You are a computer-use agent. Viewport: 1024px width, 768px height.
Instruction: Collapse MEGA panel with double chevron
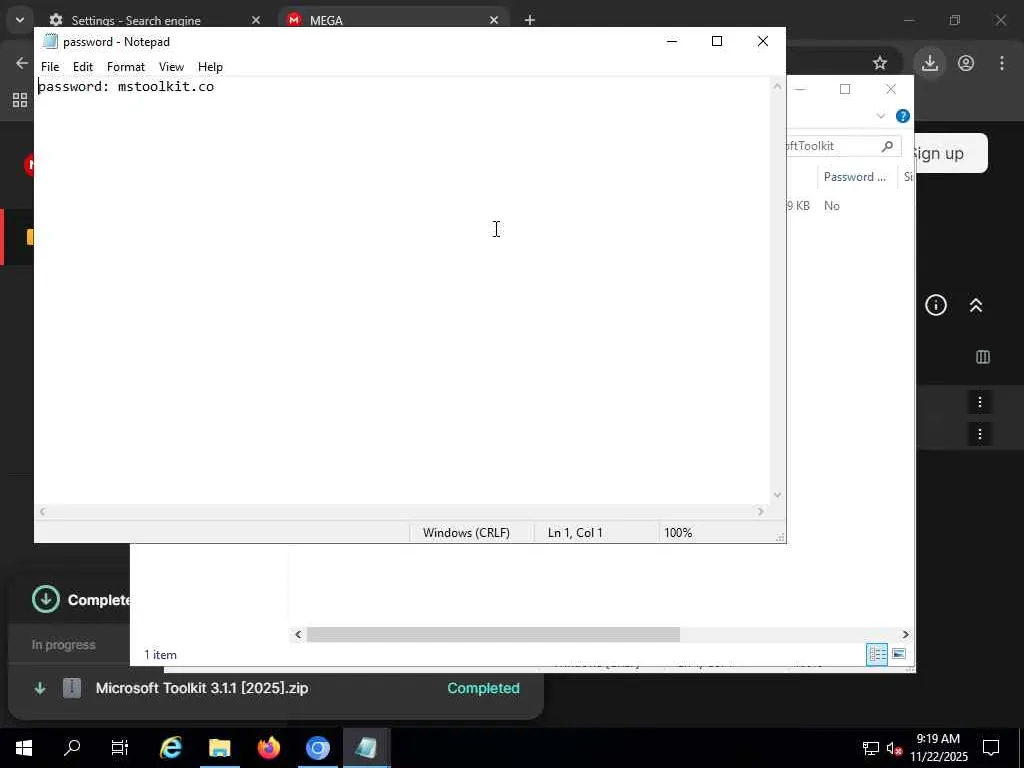tap(976, 305)
